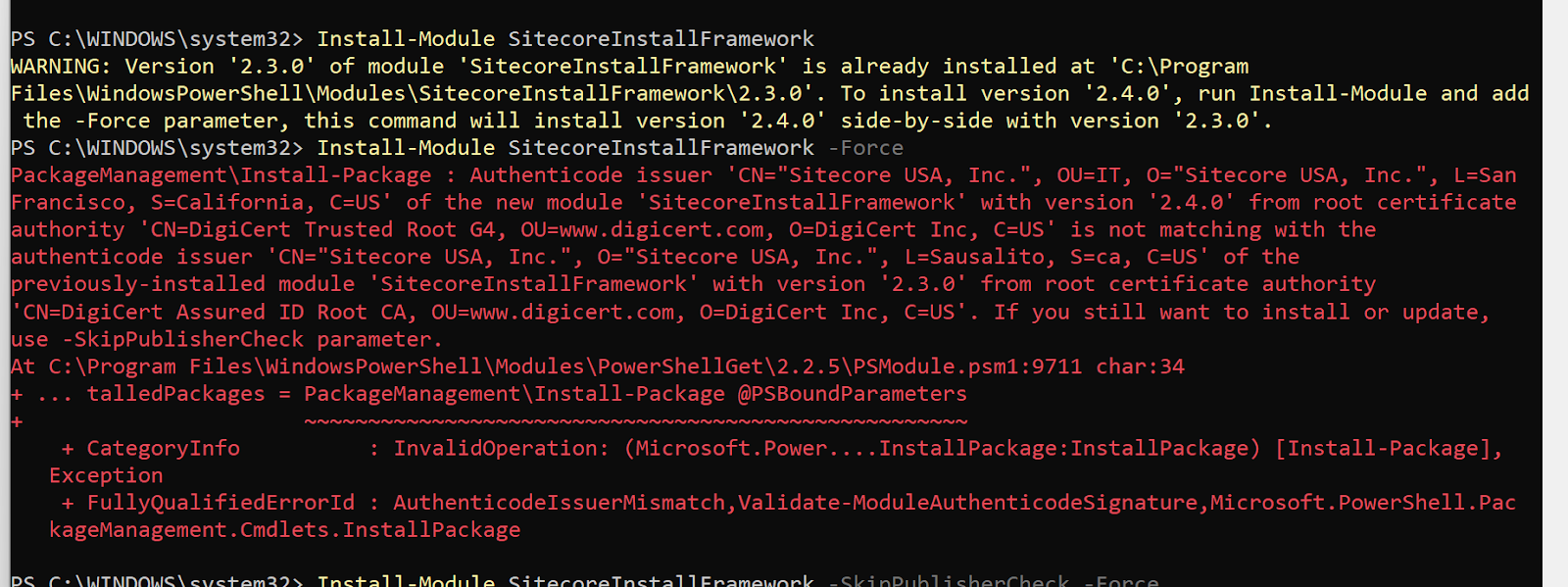This screenshot has width=1568, height=587.
Task: Click PackageManagement\Install-Package at error start
Action: coord(221,175)
